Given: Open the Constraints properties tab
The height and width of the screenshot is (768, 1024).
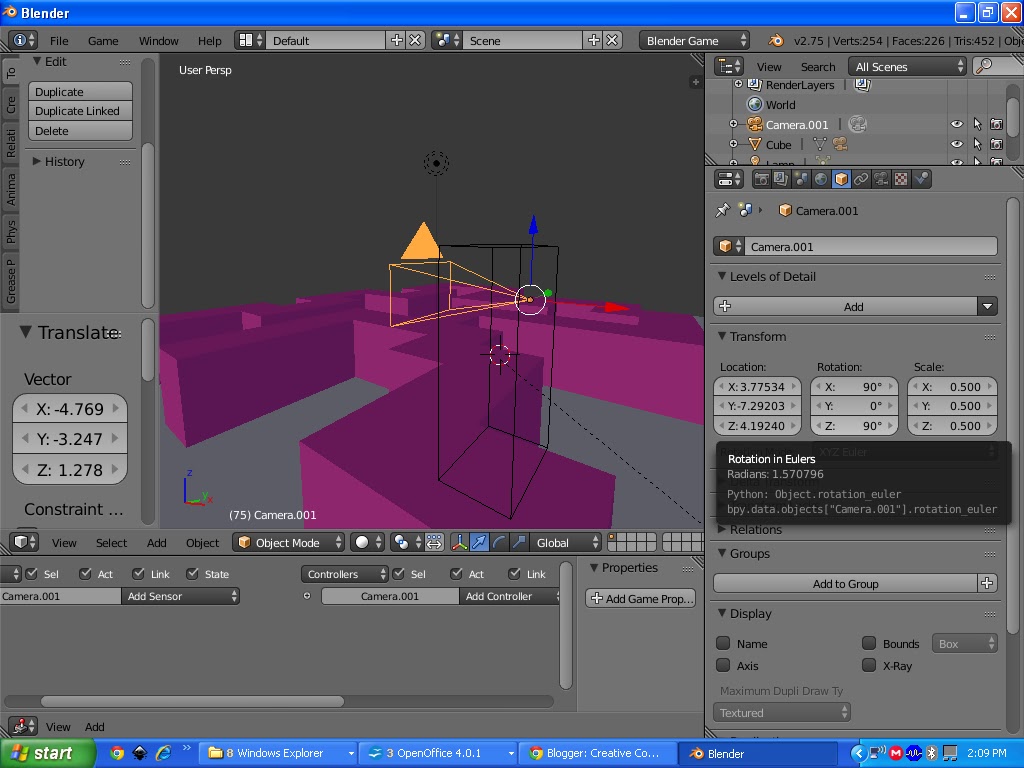Looking at the screenshot, I should pyautogui.click(x=861, y=179).
